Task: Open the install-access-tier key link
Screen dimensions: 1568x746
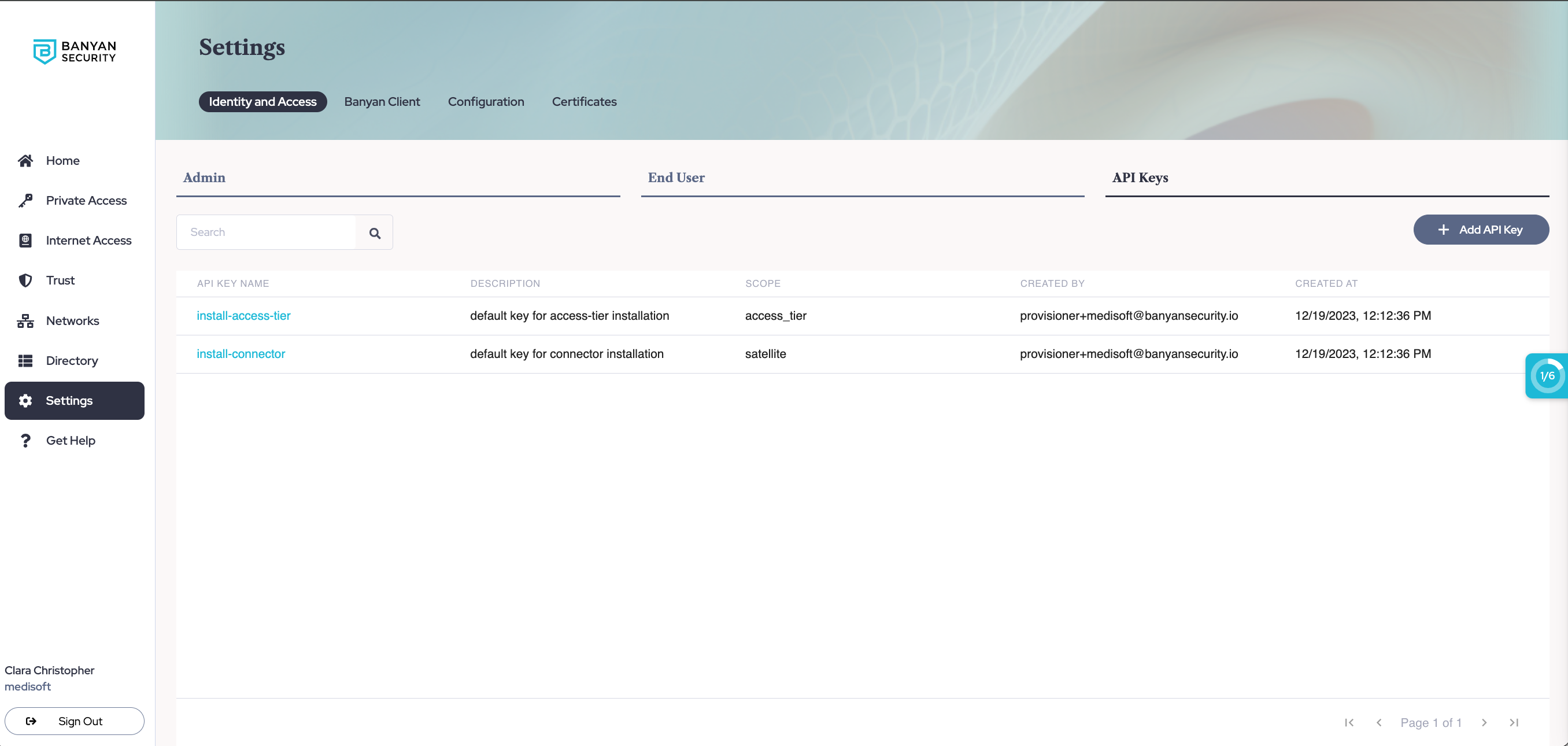Action: (243, 315)
